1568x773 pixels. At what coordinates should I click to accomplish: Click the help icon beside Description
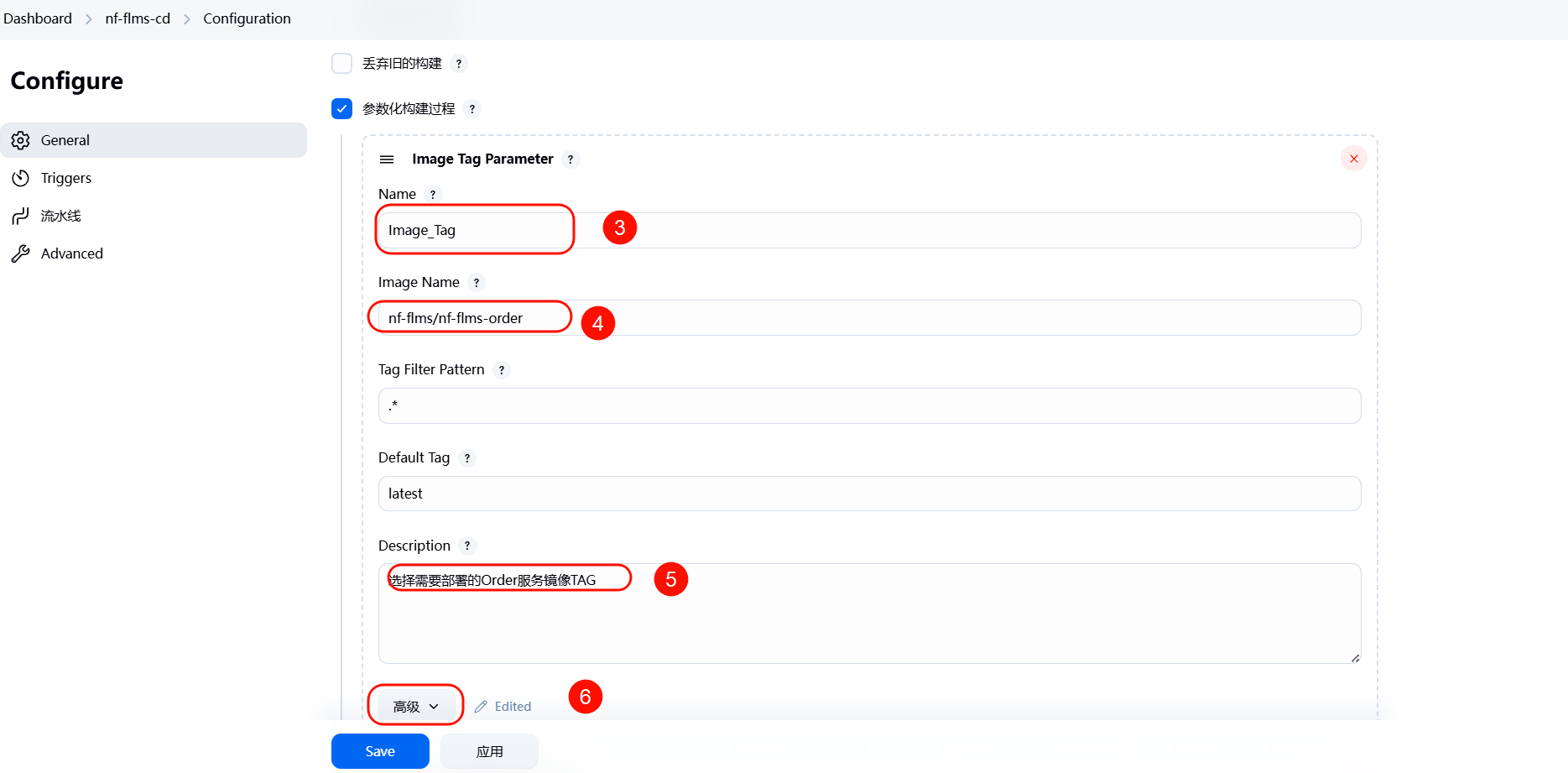(x=467, y=546)
